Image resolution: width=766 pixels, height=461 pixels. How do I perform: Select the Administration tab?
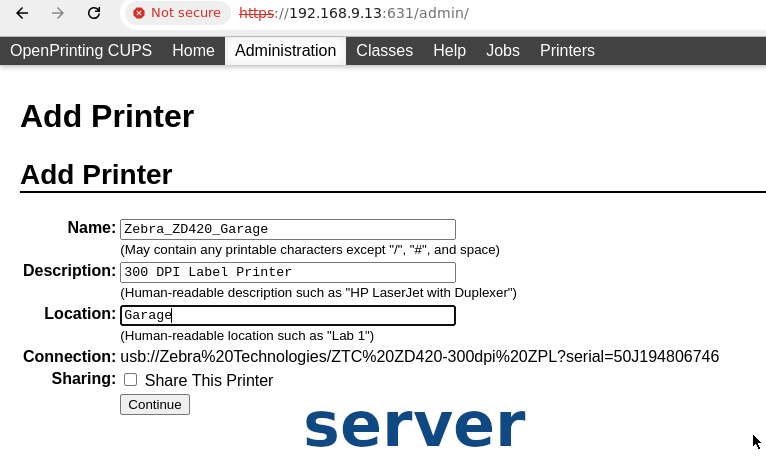tap(285, 51)
